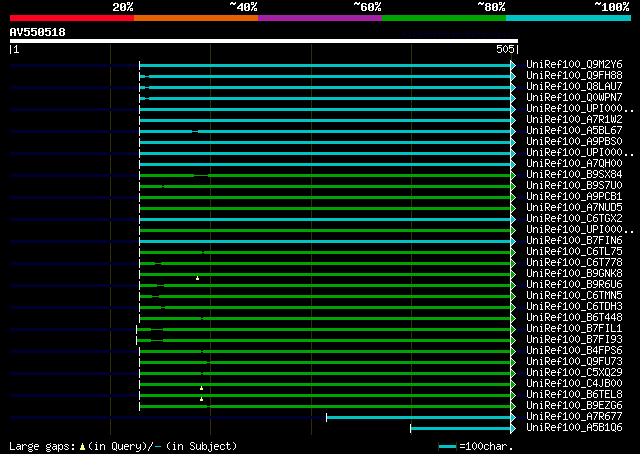Select hit label UniRef100_B9GNK8
Screen dimensions: 640x454
(x=574, y=274)
